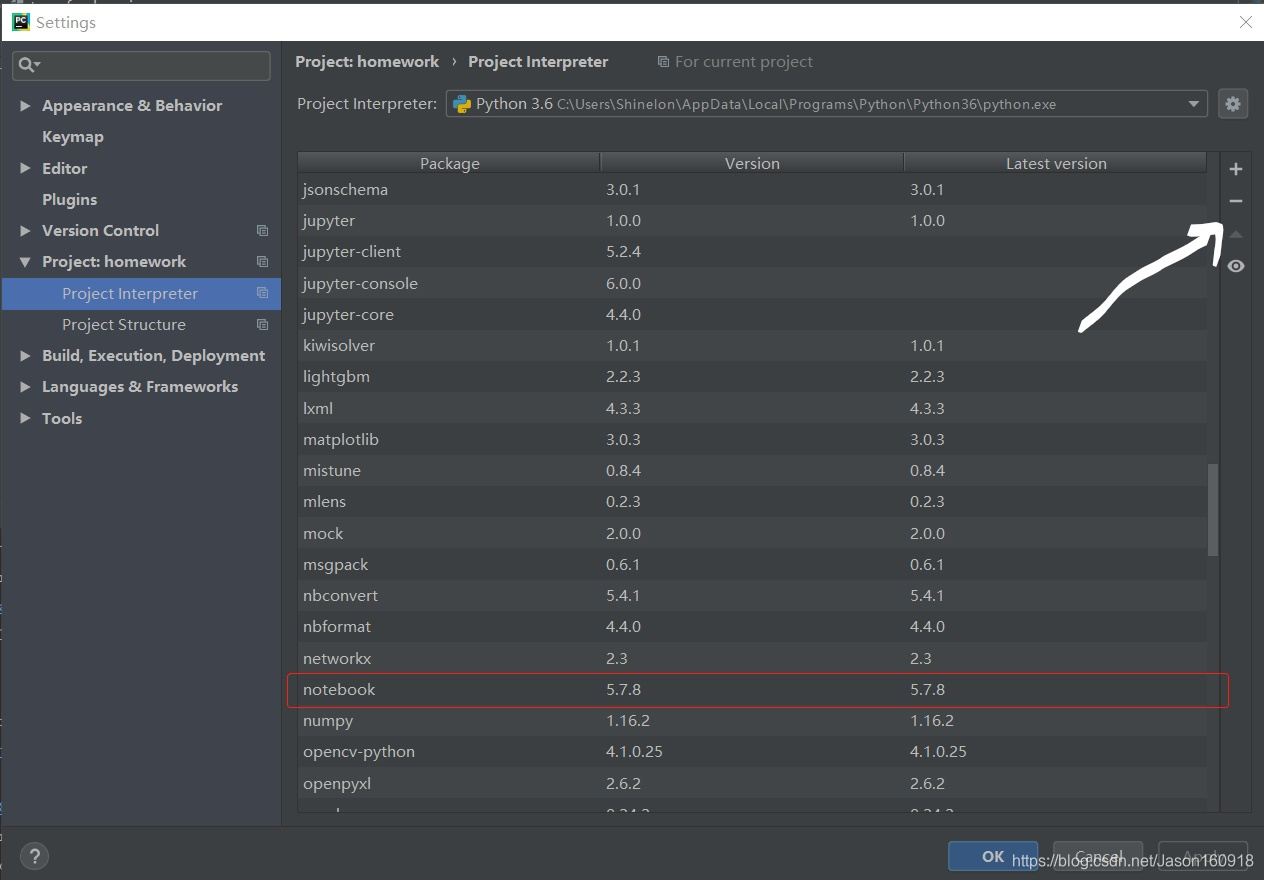Select the lightgbm package row

[752, 377]
